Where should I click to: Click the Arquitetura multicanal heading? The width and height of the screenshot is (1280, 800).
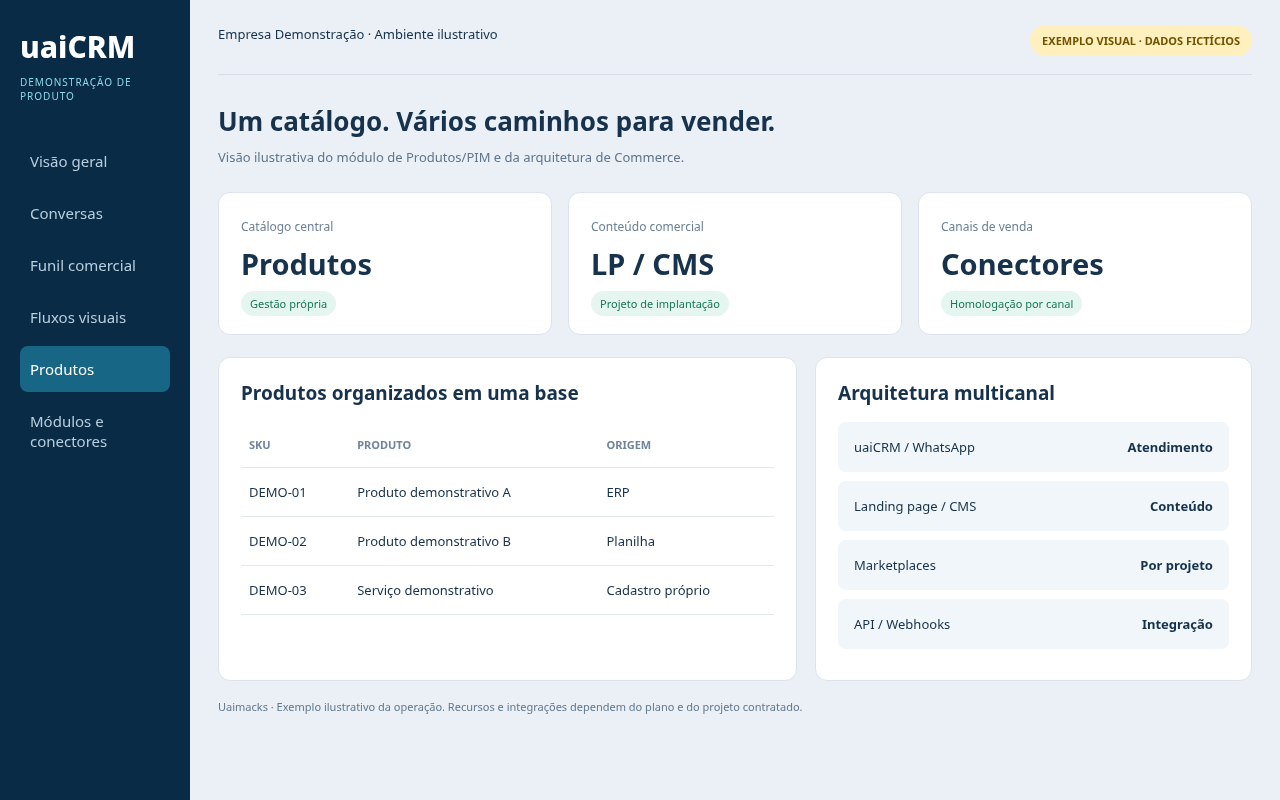[946, 393]
